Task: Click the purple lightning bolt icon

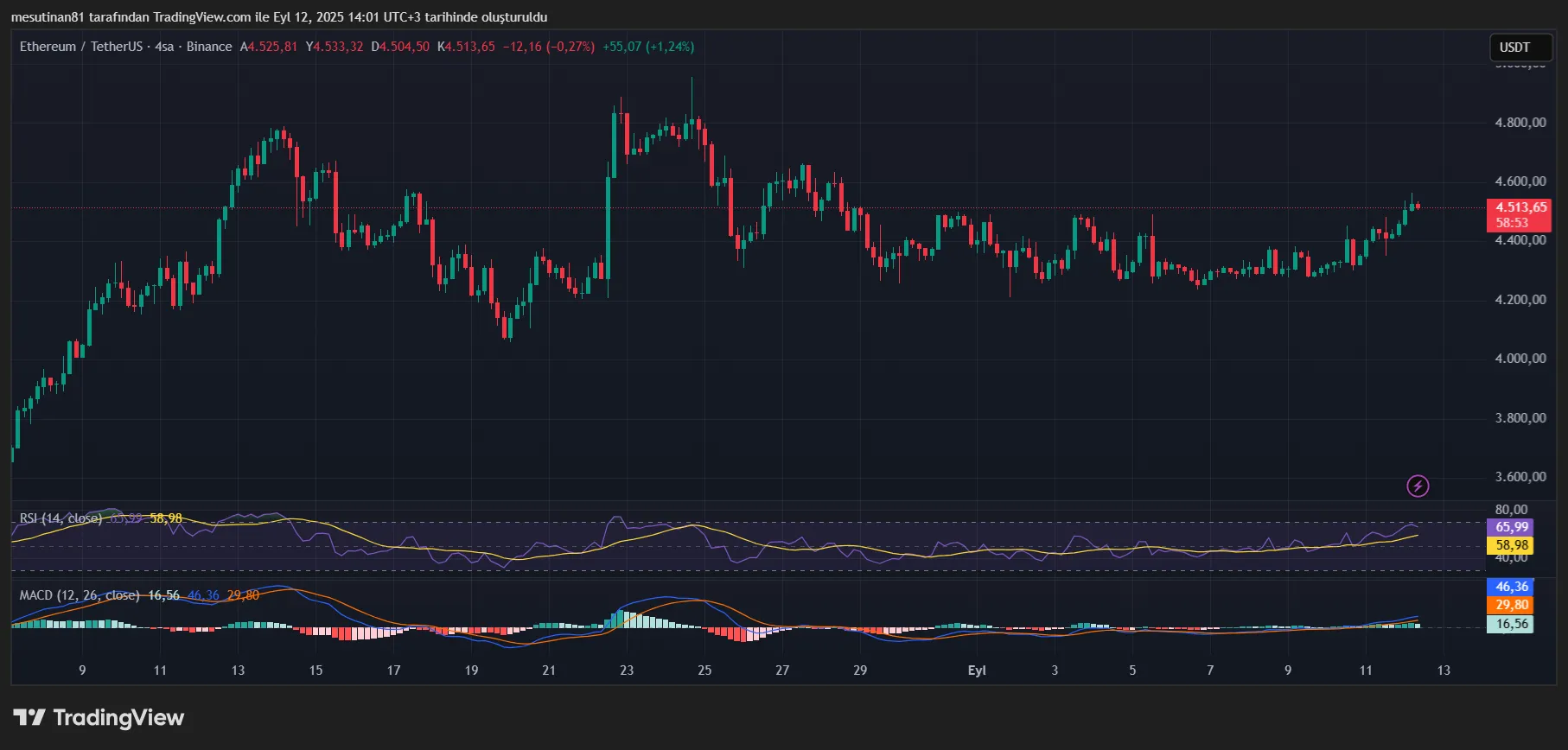Action: 1418,486
